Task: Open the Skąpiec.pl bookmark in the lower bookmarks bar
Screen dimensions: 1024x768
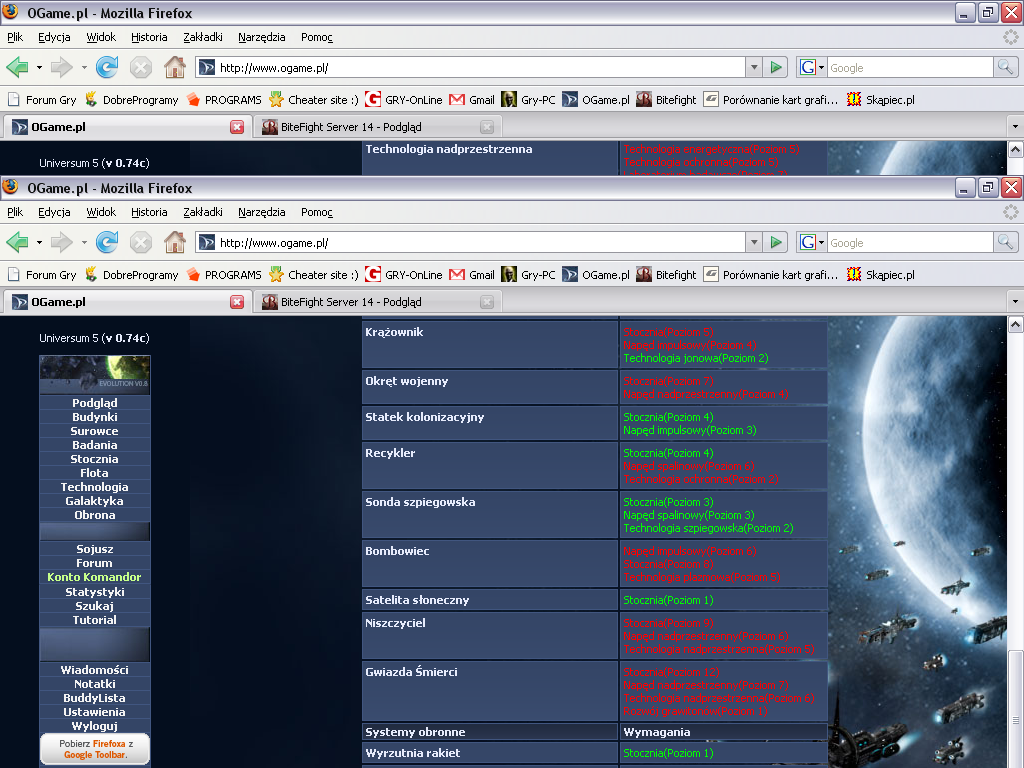Action: (881, 275)
